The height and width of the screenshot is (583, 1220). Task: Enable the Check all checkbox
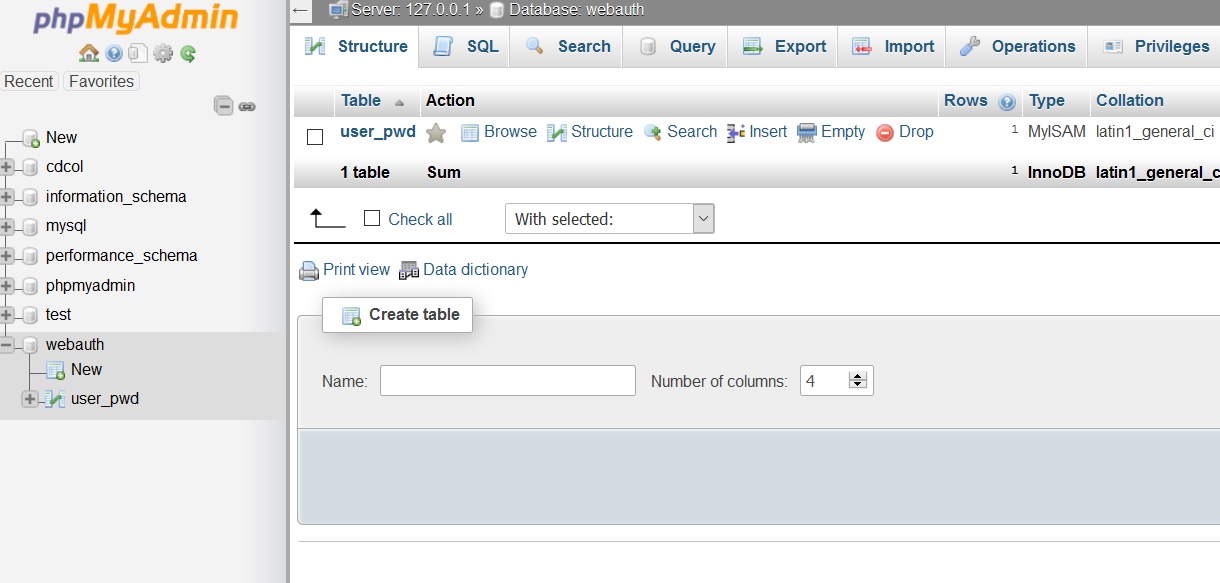point(372,219)
